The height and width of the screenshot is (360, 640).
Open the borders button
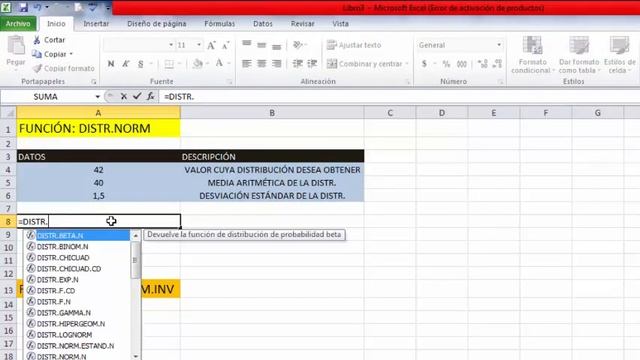[169, 64]
